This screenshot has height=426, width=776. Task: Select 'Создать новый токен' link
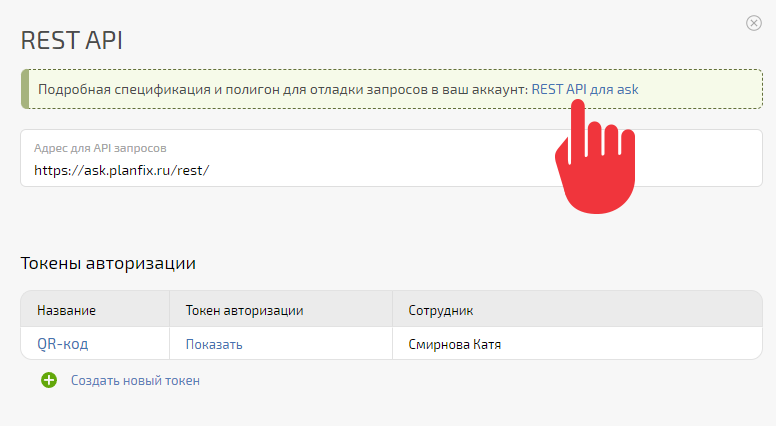click(x=135, y=380)
